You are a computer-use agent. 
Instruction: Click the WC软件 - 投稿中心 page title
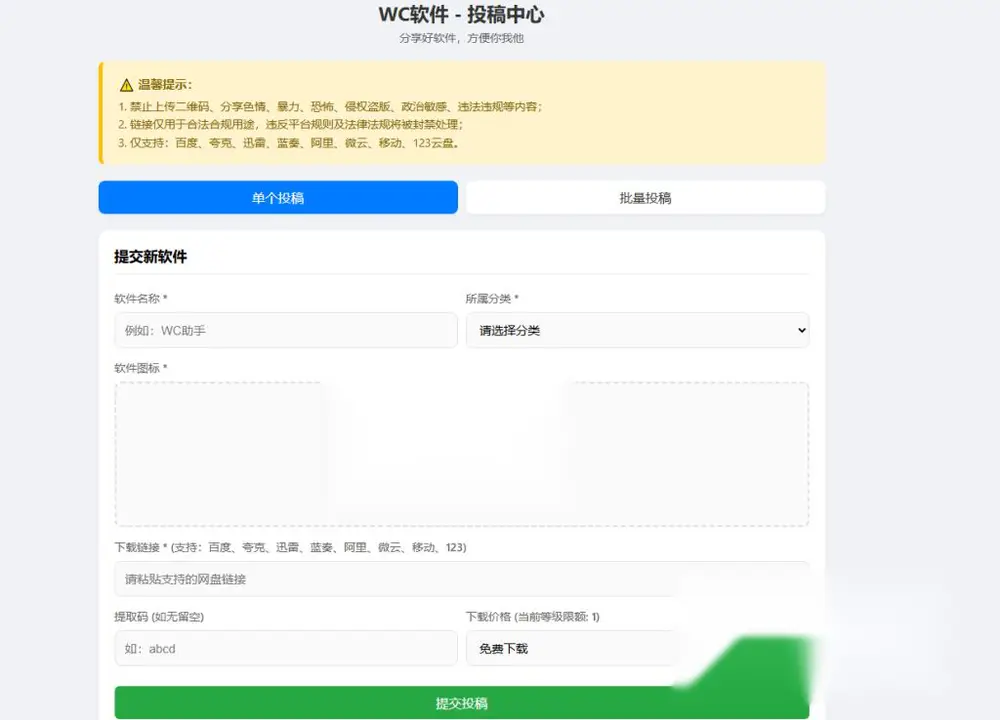click(x=461, y=14)
